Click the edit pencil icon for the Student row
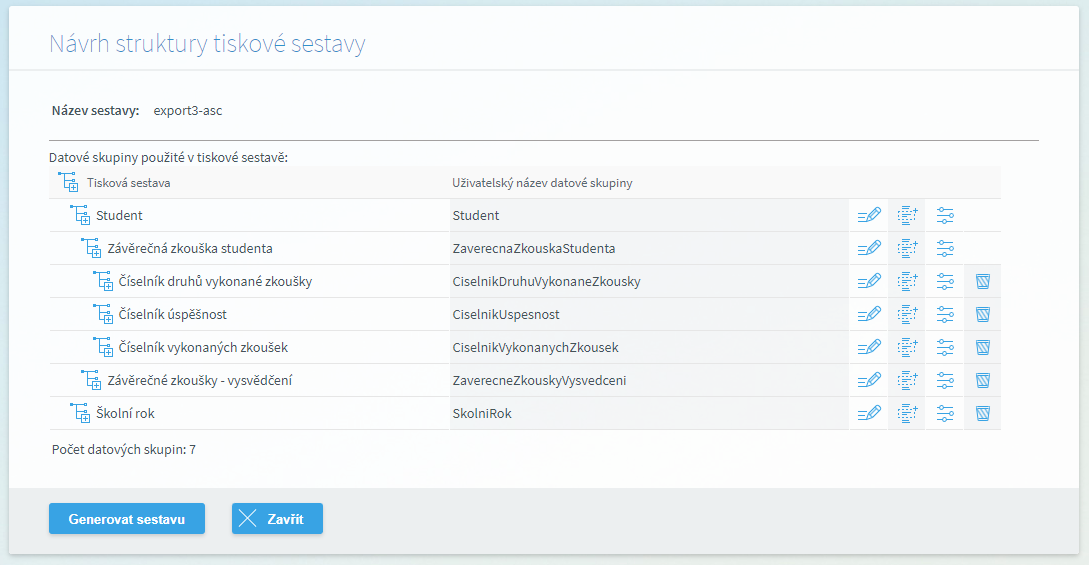Viewport: 1089px width, 565px height. tap(869, 215)
